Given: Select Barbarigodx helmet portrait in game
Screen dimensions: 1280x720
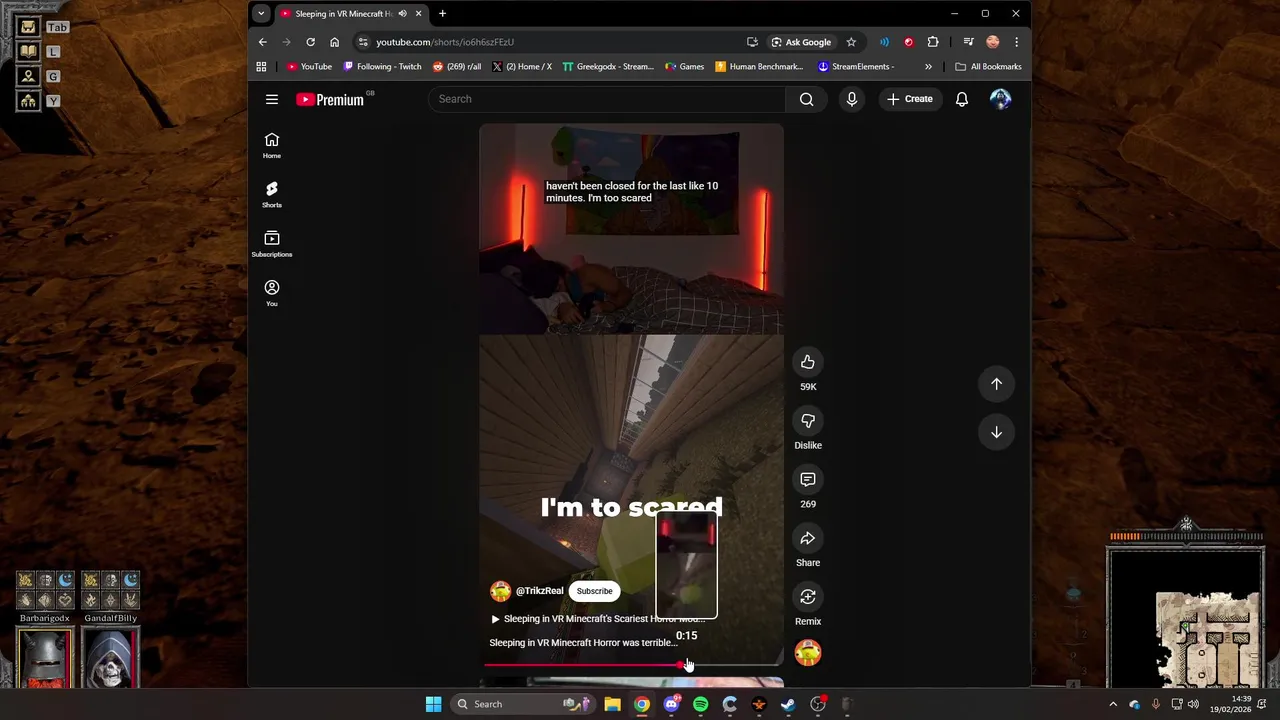Looking at the screenshot, I should pos(45,658).
